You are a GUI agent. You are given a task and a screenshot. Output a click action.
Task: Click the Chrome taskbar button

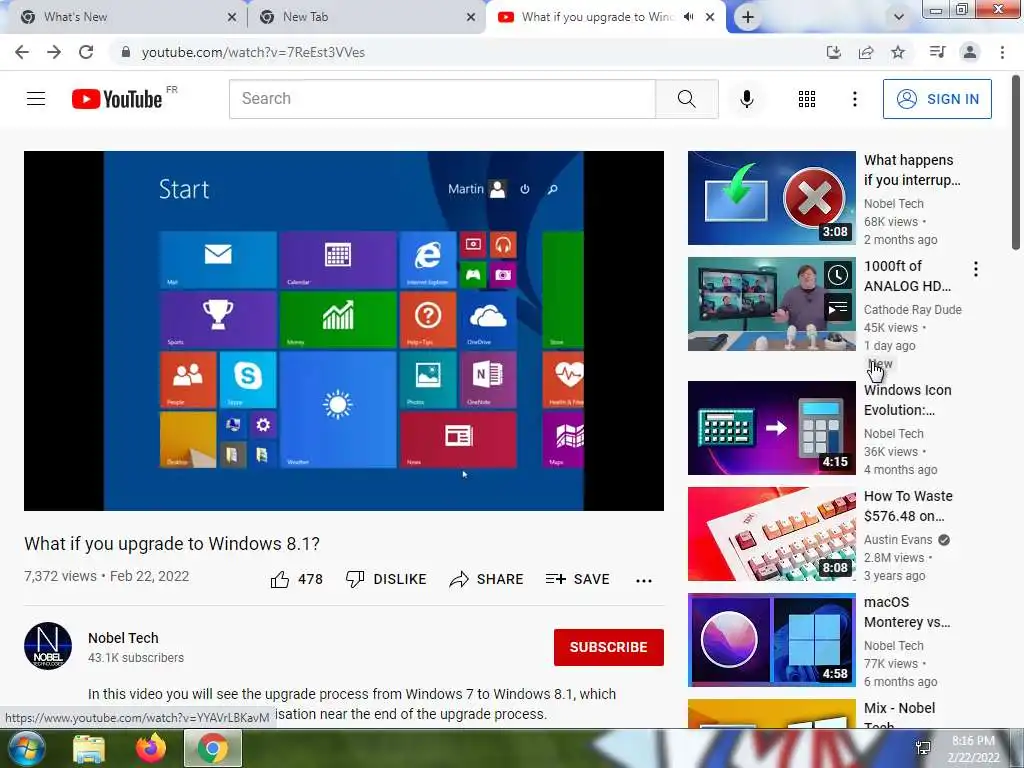(213, 748)
